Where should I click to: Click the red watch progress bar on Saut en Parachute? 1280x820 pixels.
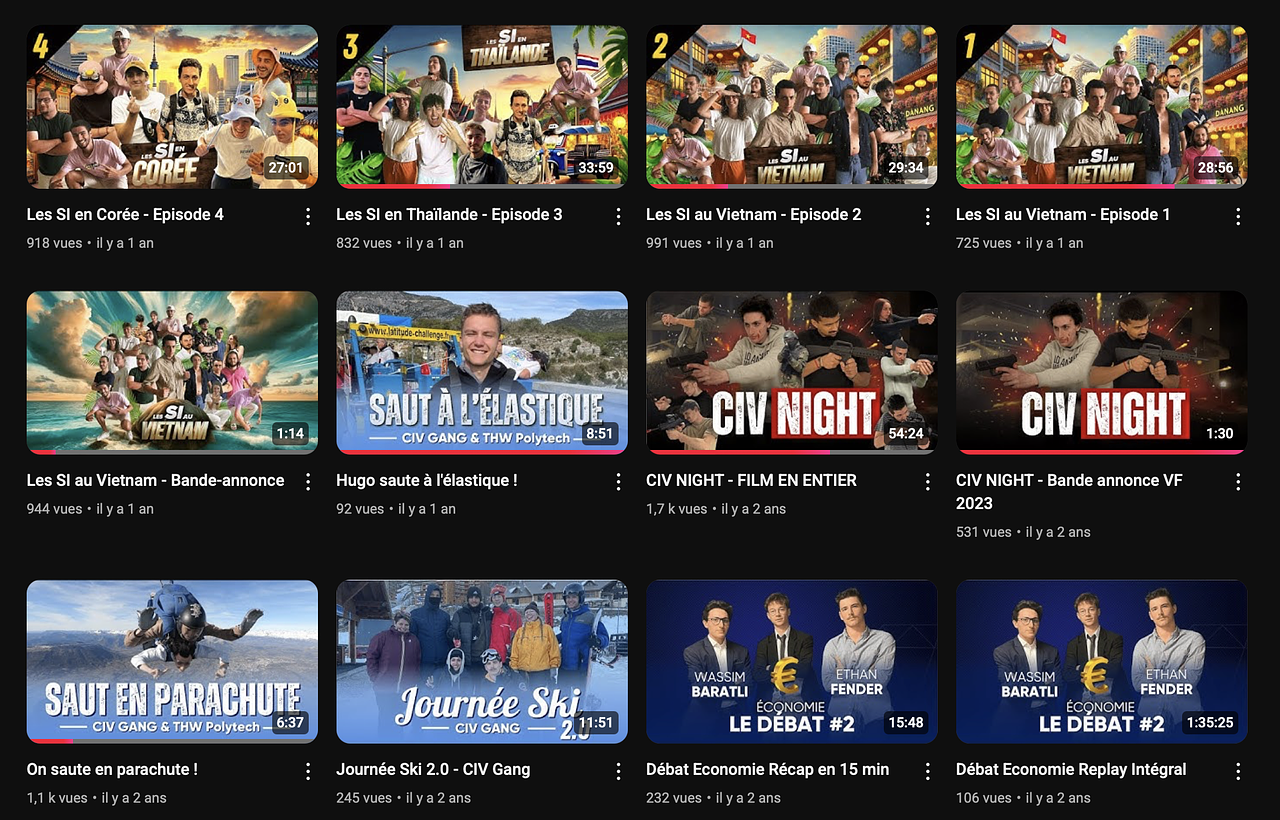(x=50, y=741)
